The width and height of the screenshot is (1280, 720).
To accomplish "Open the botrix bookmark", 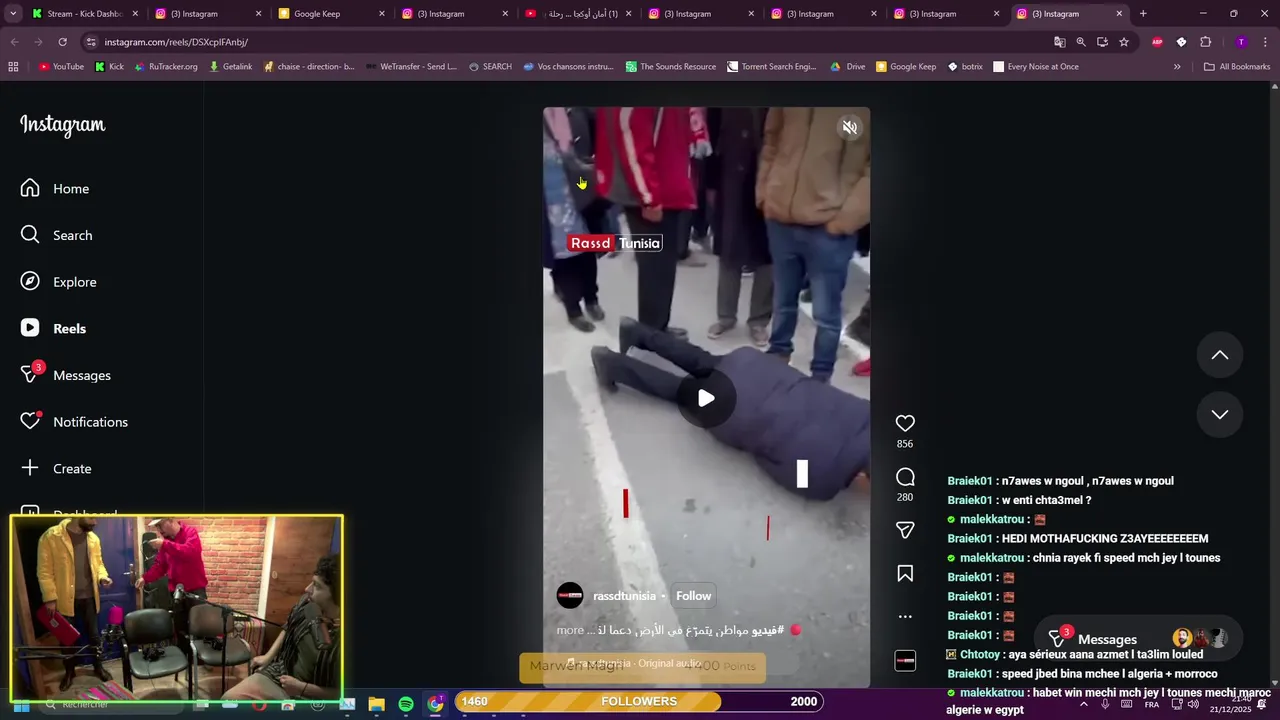I will pyautogui.click(x=965, y=67).
